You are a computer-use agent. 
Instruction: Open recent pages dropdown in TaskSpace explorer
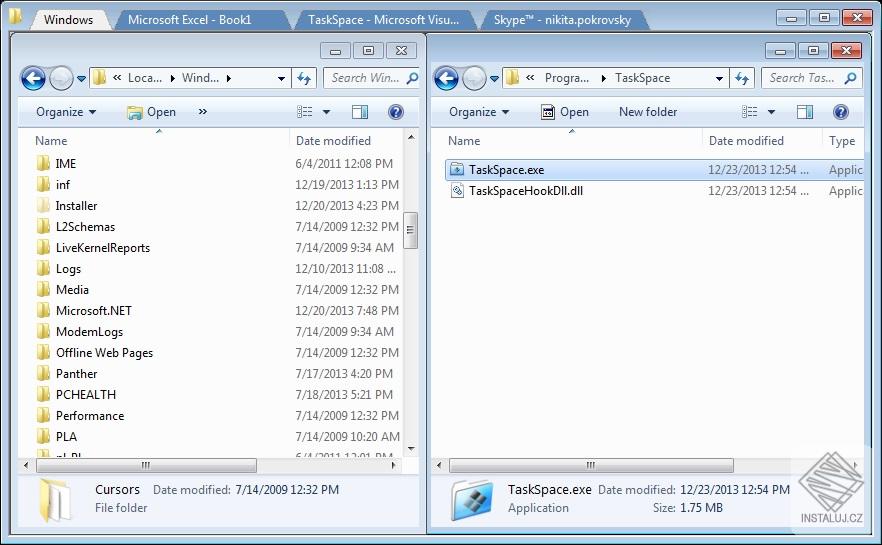pyautogui.click(x=494, y=79)
